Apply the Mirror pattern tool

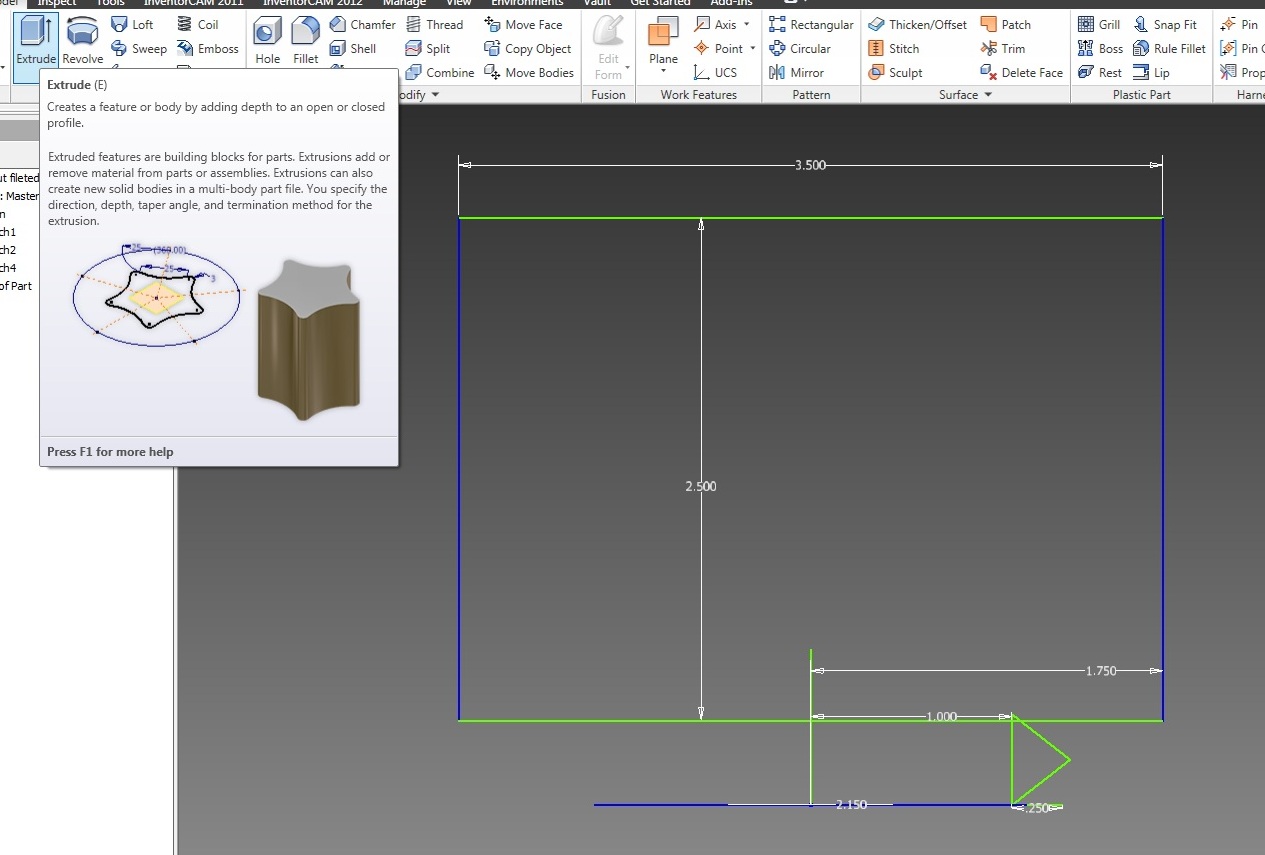click(x=796, y=72)
